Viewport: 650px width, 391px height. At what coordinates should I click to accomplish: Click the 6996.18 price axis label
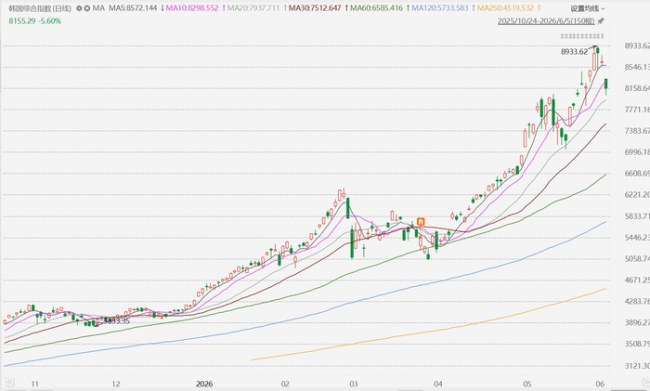click(x=637, y=153)
